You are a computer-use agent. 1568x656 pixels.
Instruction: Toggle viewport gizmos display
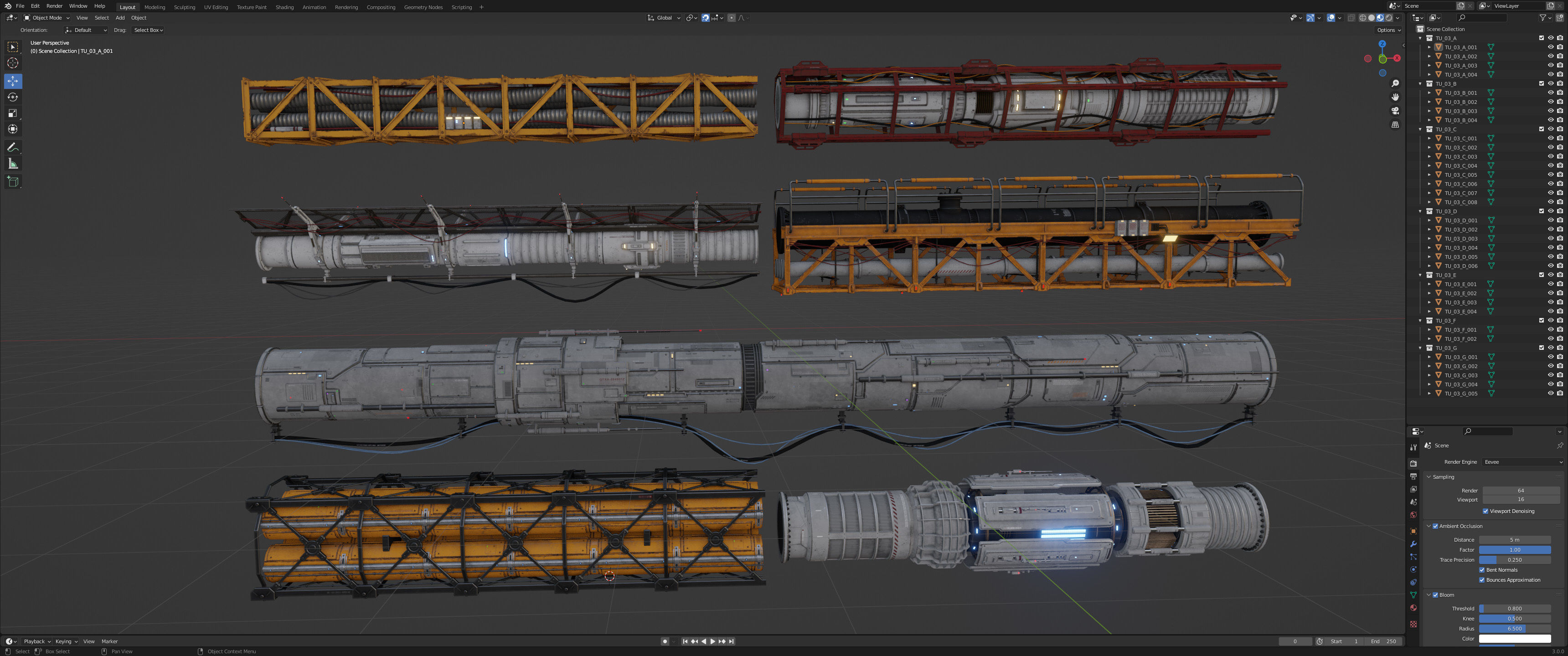tap(1310, 18)
